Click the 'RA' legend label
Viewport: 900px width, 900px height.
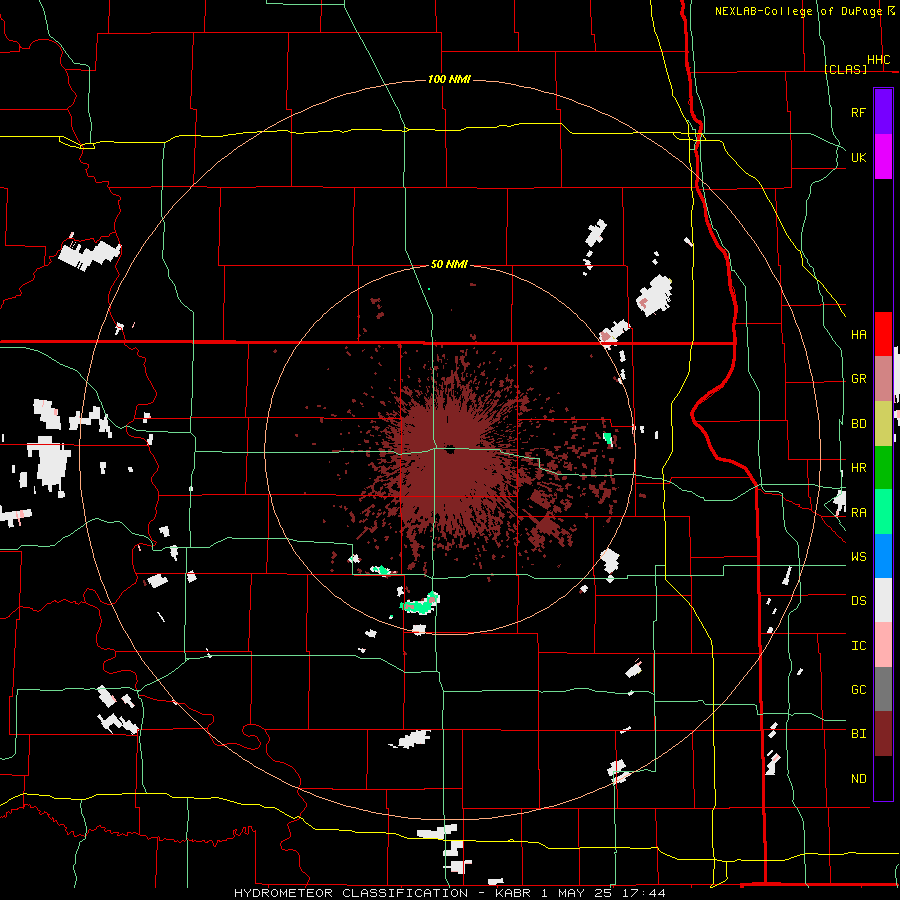click(858, 513)
